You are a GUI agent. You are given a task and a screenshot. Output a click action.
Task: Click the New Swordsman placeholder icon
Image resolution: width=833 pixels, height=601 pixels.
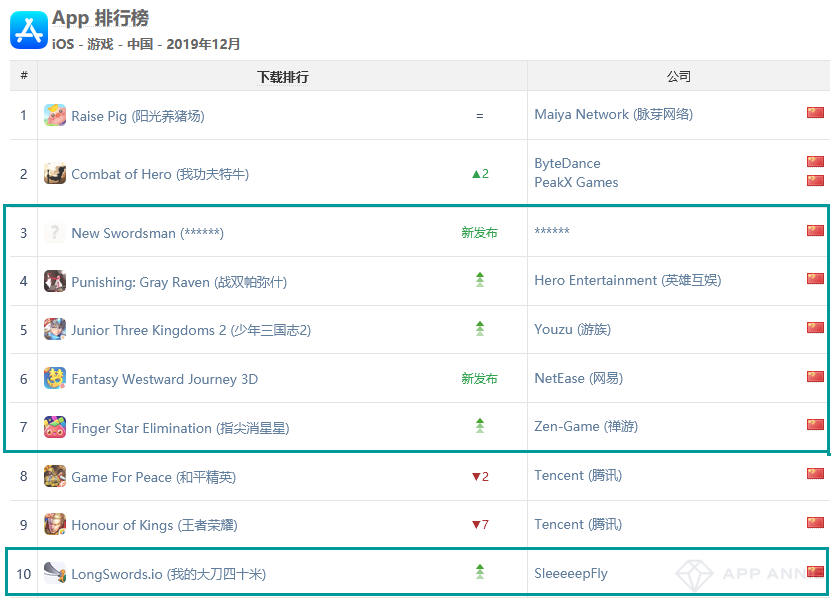[55, 233]
